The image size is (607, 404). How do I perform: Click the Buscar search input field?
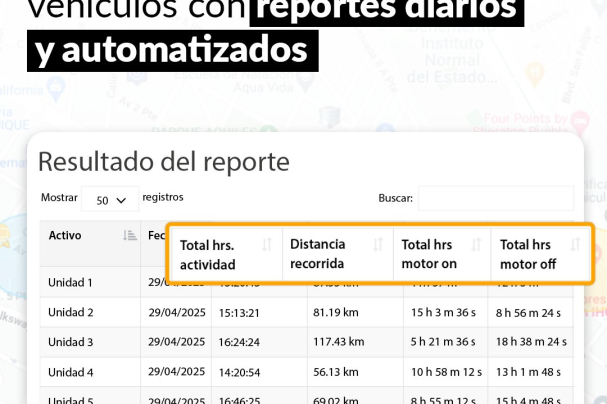(496, 198)
